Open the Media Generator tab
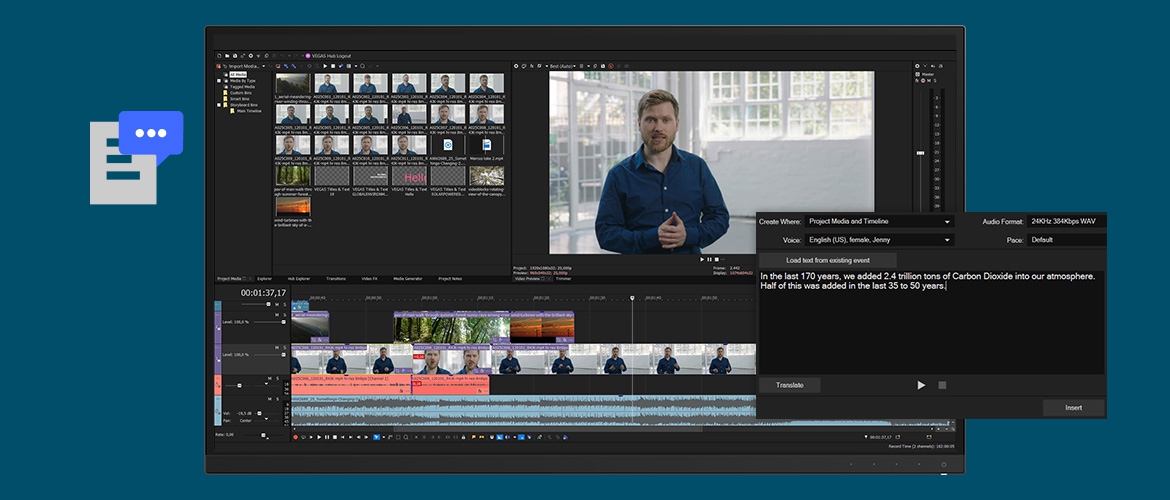 point(407,278)
